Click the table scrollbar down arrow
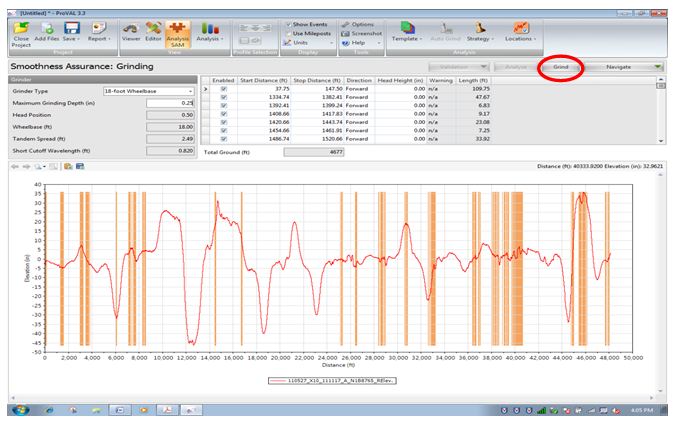Viewport: 673px width, 422px height. tap(661, 141)
